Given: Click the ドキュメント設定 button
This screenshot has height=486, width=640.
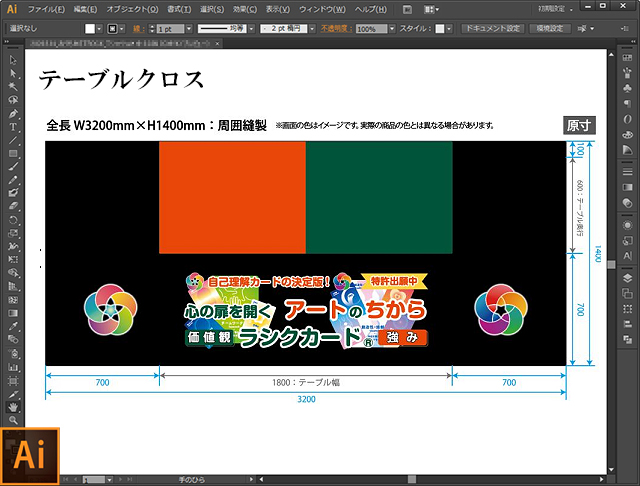Looking at the screenshot, I should (x=493, y=29).
